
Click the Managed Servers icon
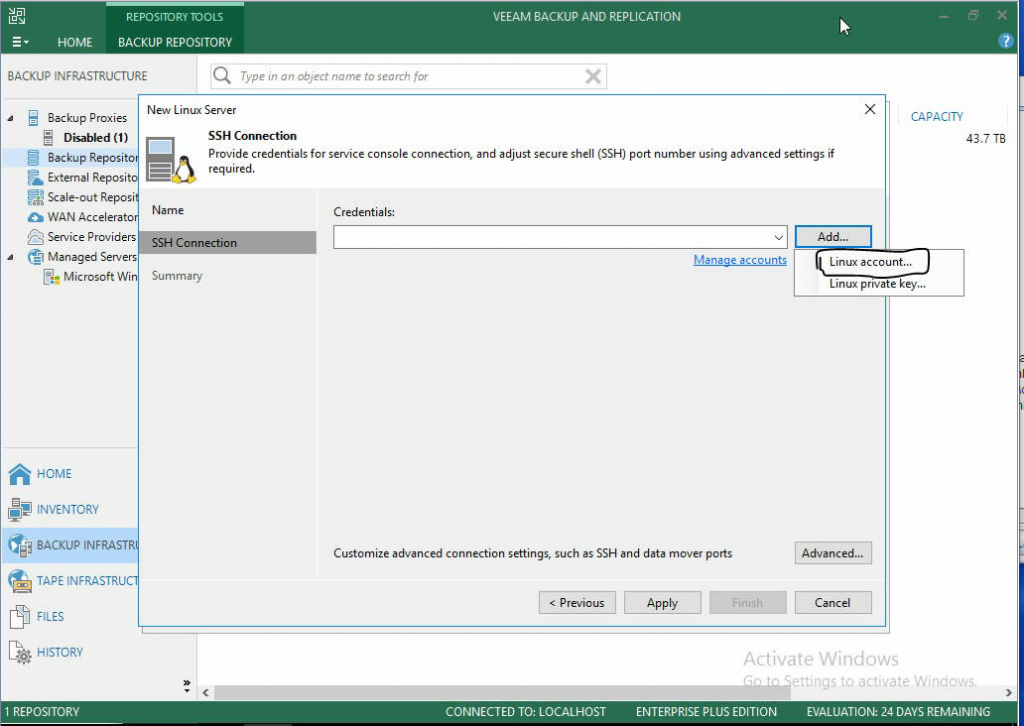click(x=35, y=257)
